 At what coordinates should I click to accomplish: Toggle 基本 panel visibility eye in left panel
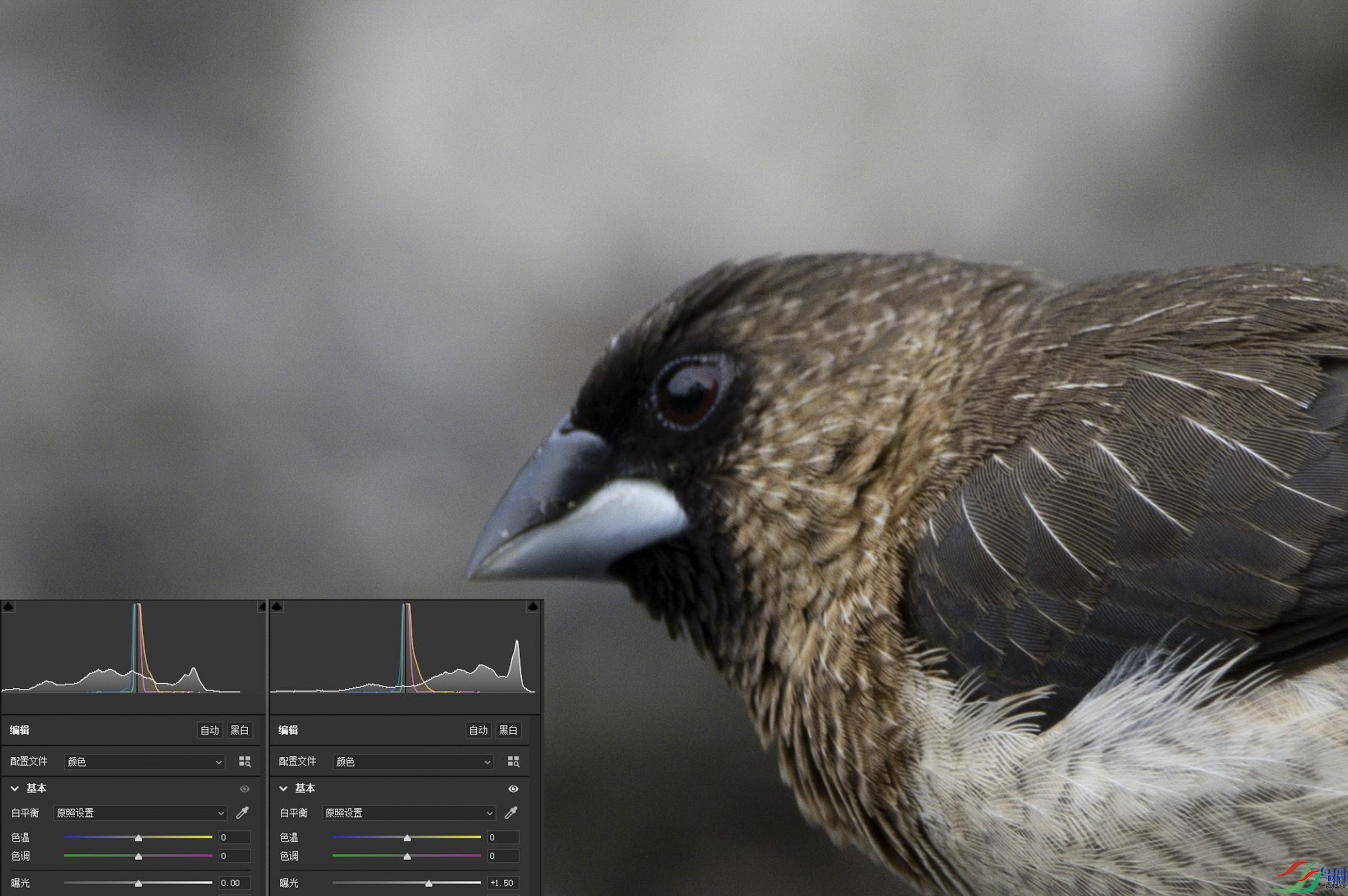tap(245, 789)
